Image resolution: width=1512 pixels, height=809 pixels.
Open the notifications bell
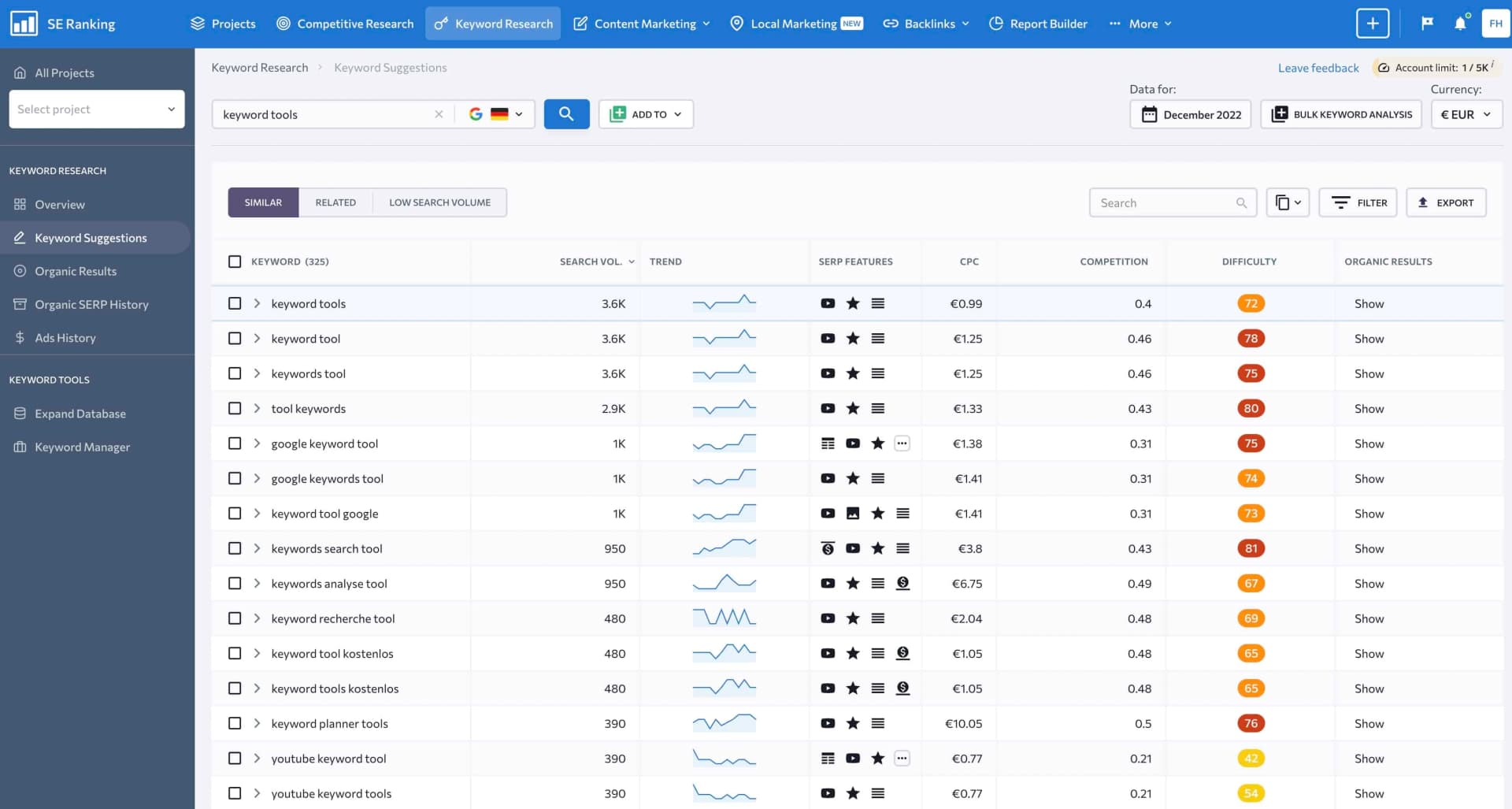pos(1460,24)
